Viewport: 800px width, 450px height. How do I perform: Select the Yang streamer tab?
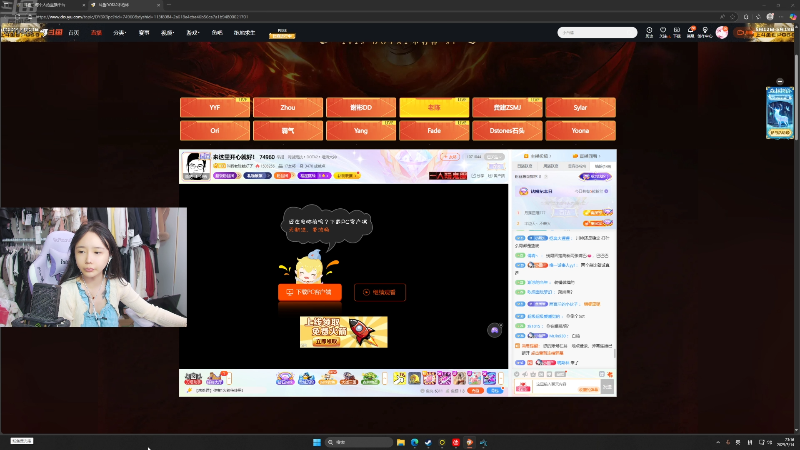pyautogui.click(x=361, y=131)
